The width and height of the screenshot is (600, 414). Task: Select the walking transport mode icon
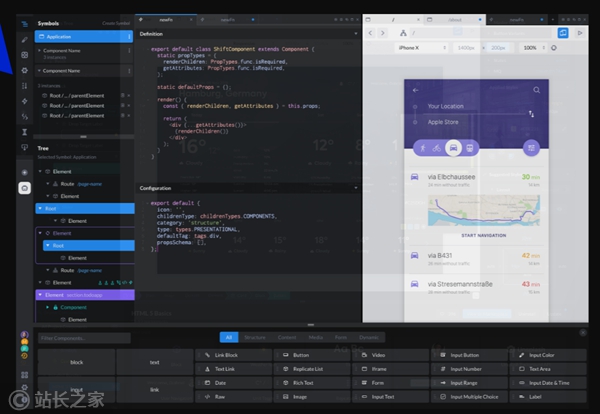(423, 148)
